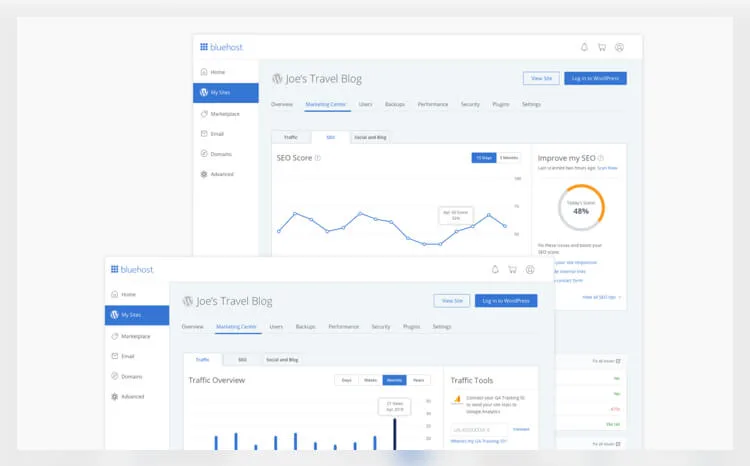Select the 15 Days range toggle

[x=484, y=157]
